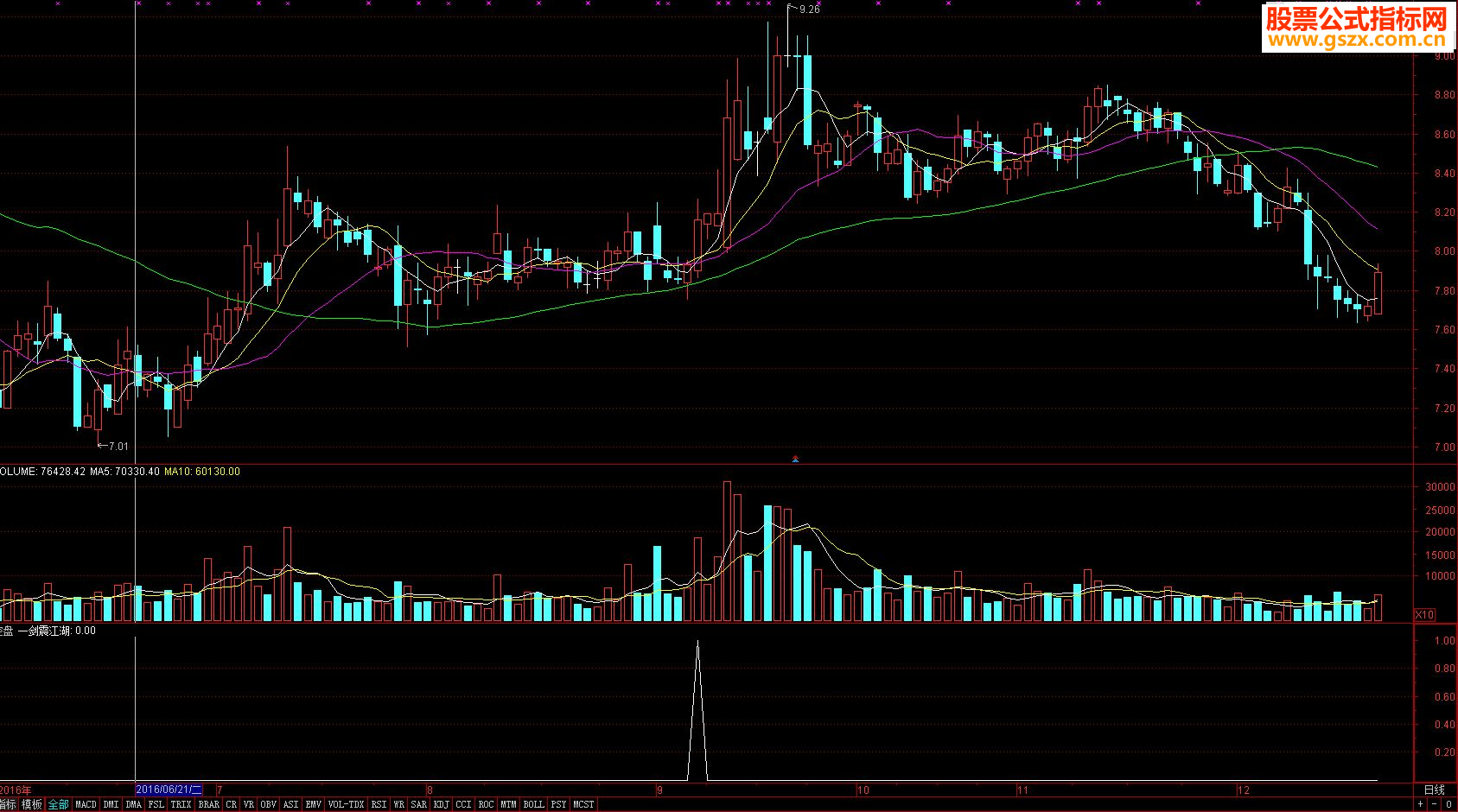Open the 模板 tab
This screenshot has width=1458, height=812.
click(x=32, y=804)
